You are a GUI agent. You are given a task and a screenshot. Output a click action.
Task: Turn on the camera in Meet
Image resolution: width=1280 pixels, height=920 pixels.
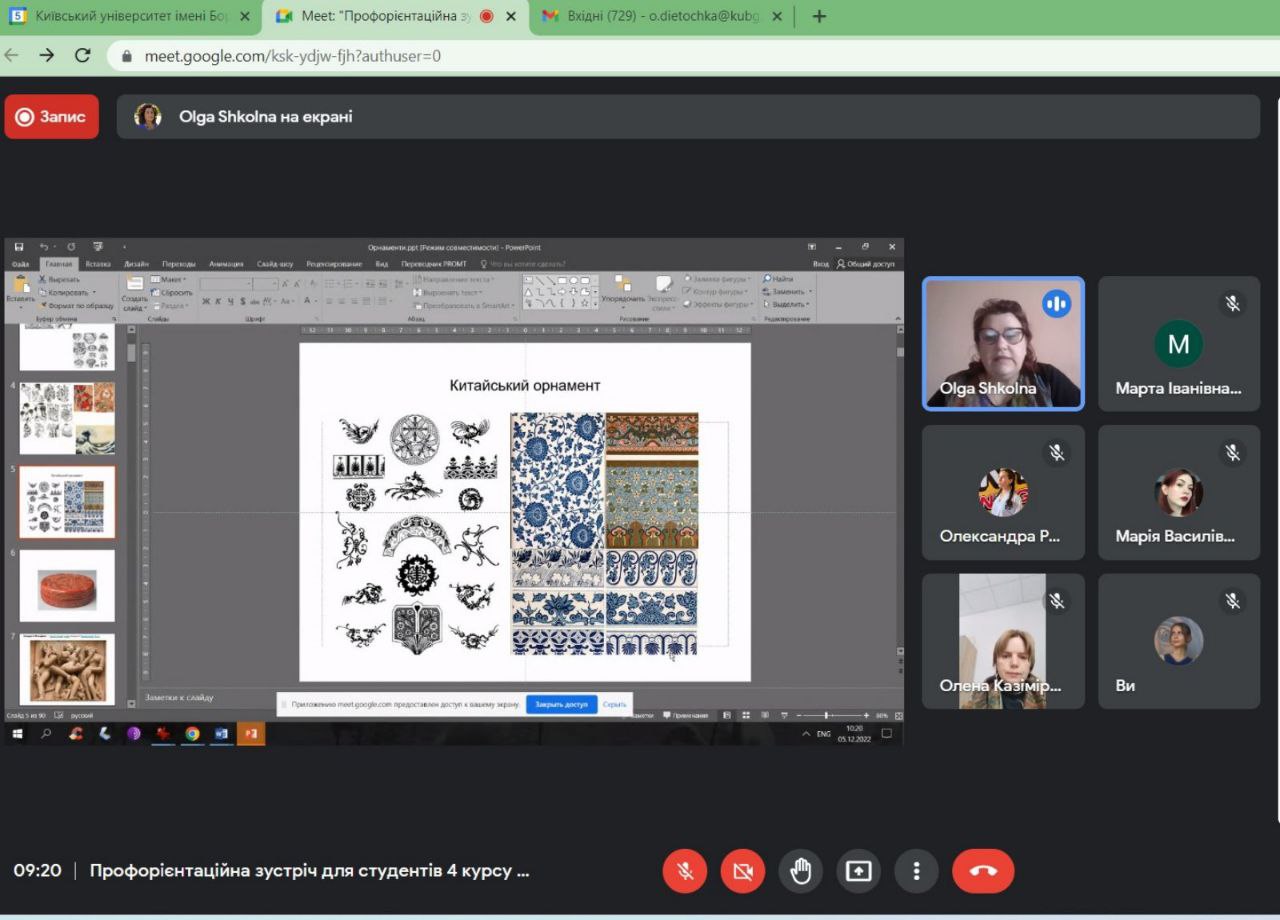point(743,871)
